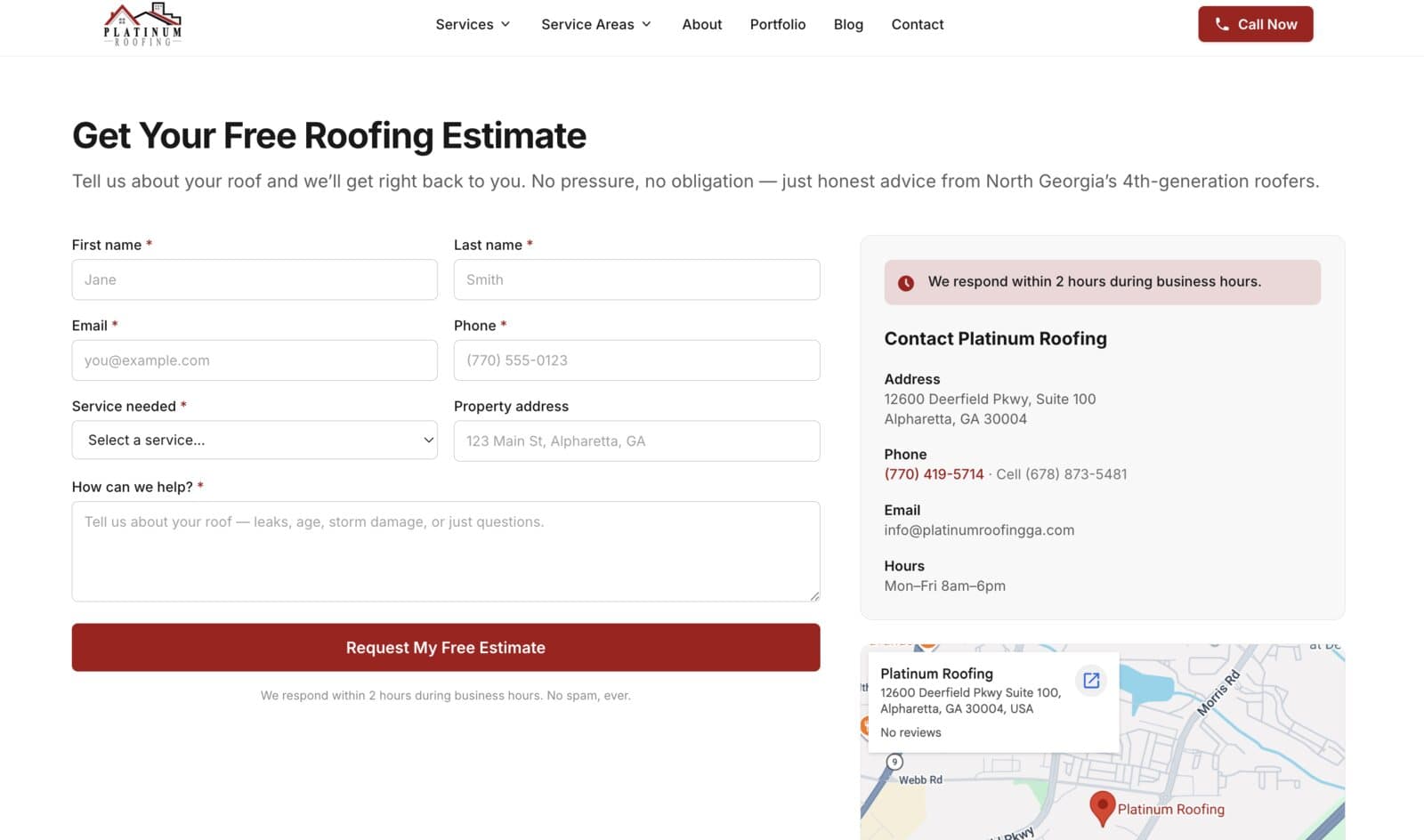Click the Mon–Fri 8am–6pm hours text
Screen dimensions: 1424x840
point(944,586)
